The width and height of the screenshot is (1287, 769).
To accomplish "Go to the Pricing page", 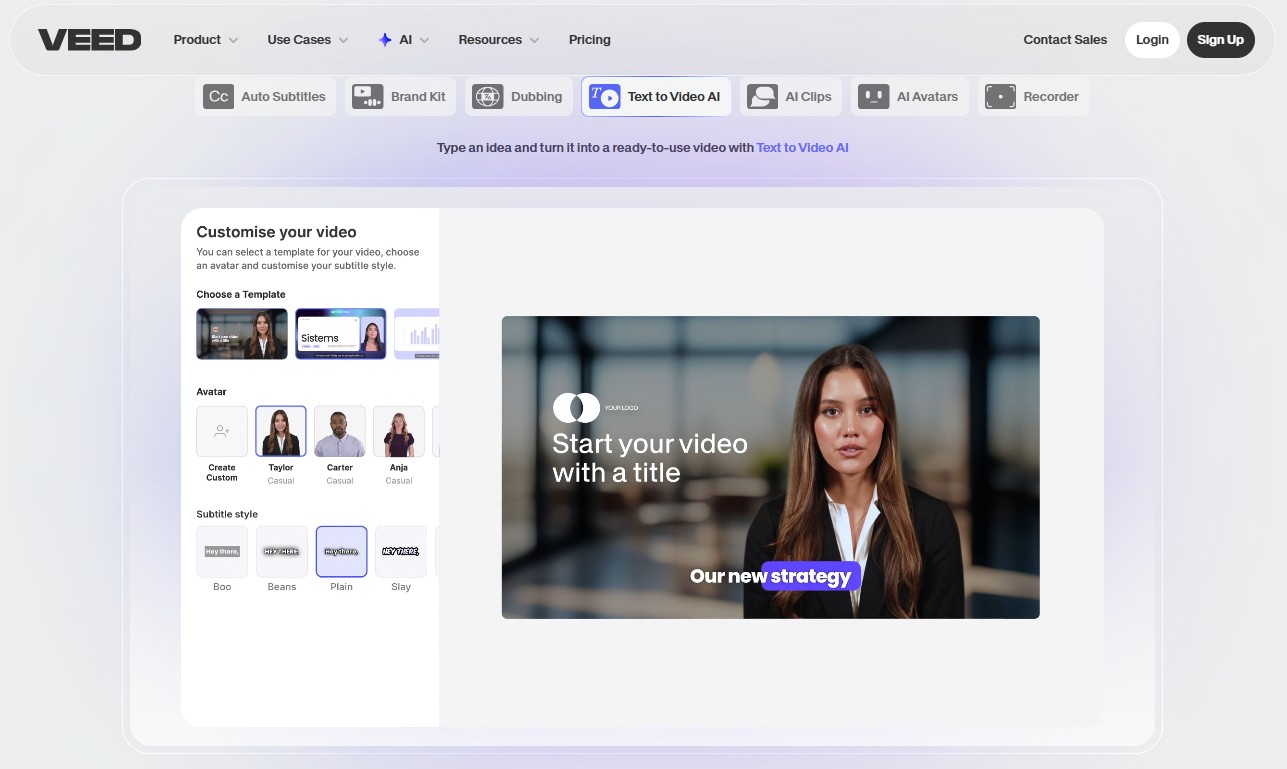I will [x=589, y=40].
